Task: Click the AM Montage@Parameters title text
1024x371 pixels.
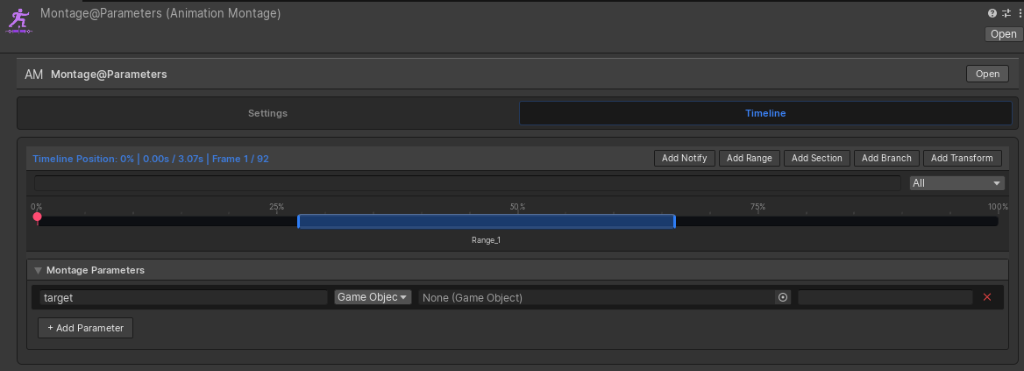Action: (x=96, y=74)
